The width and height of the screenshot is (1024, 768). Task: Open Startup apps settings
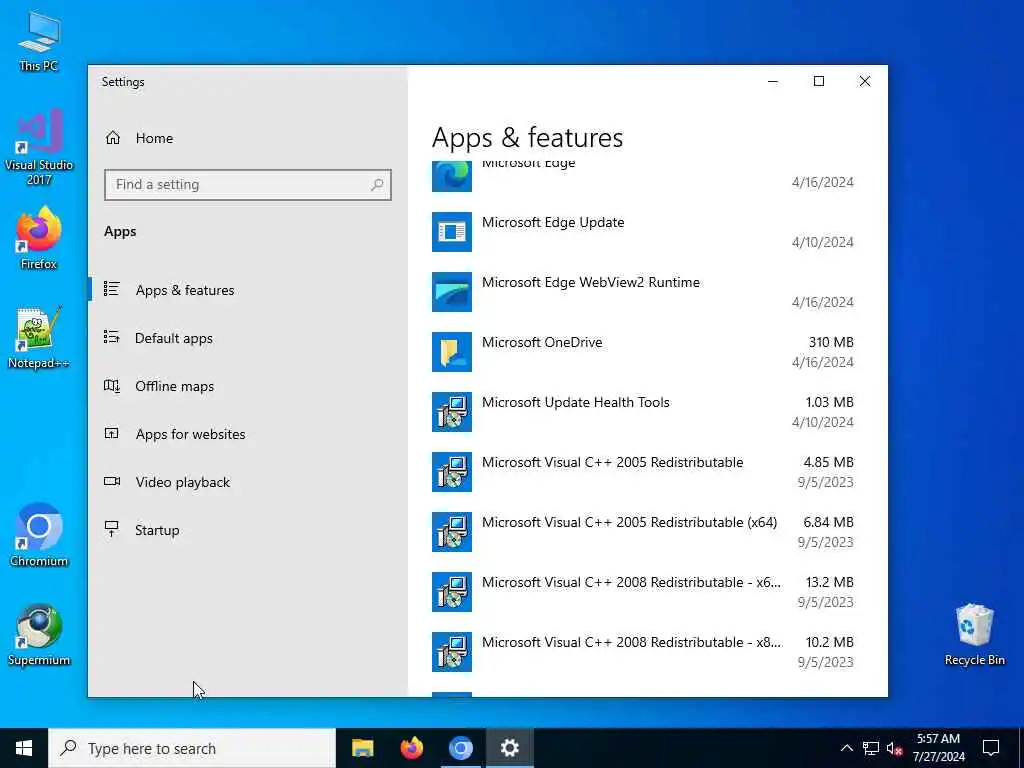tap(157, 530)
